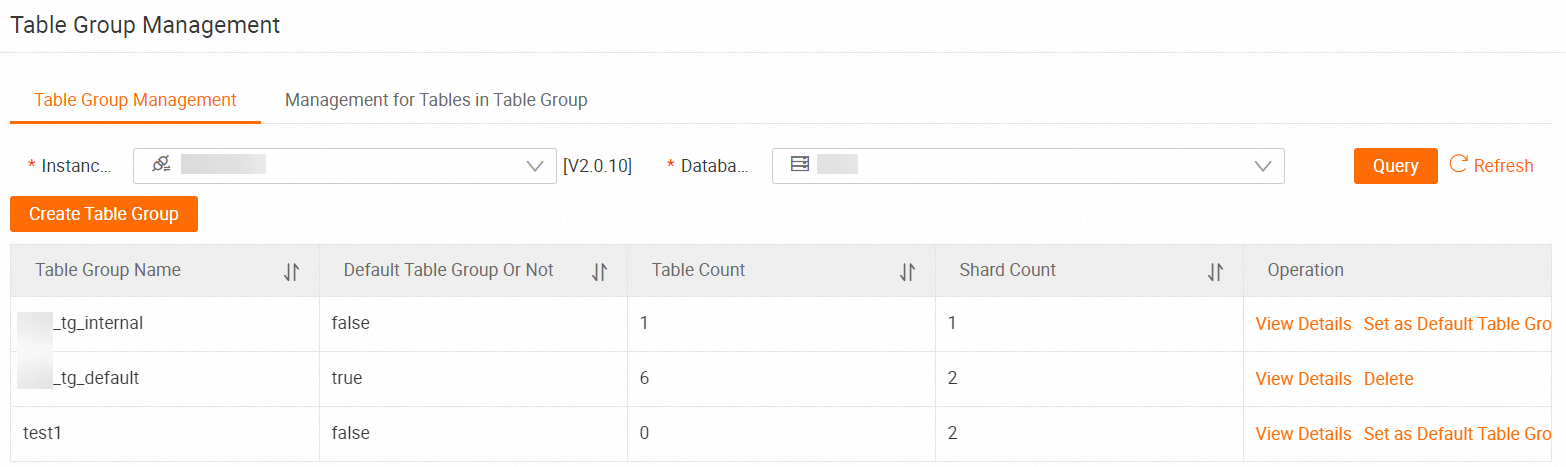Open Management for Tables in Table Group tab
This screenshot has height=467, width=1566.
[436, 100]
